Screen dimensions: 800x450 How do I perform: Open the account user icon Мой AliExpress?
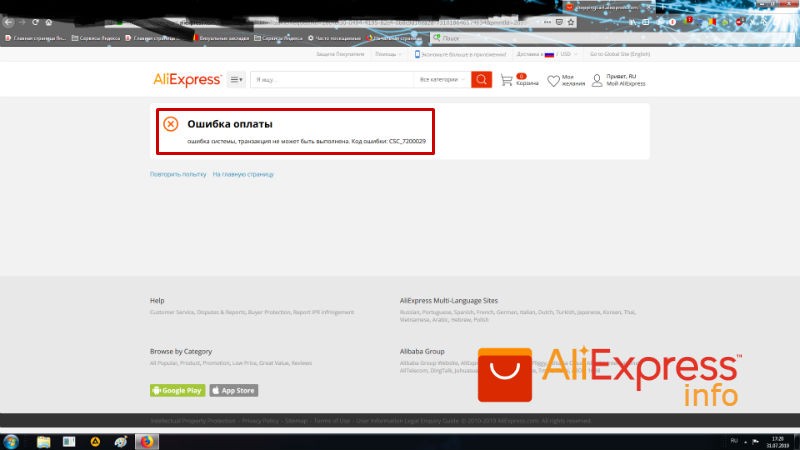[618, 80]
